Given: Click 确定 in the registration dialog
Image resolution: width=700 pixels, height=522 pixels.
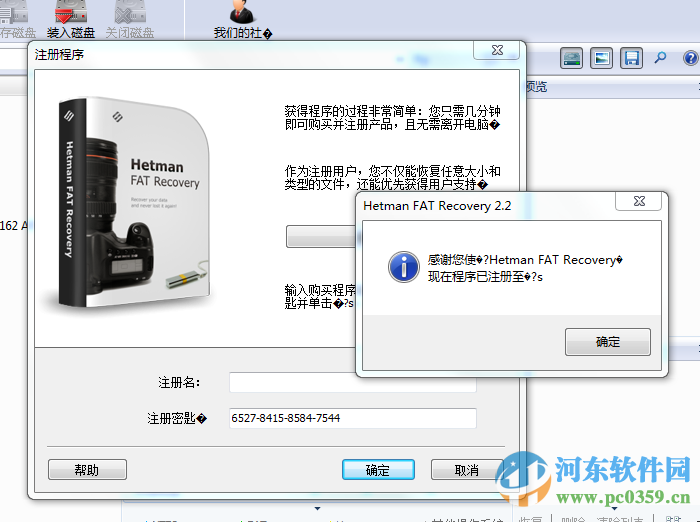Looking at the screenshot, I should [378, 470].
